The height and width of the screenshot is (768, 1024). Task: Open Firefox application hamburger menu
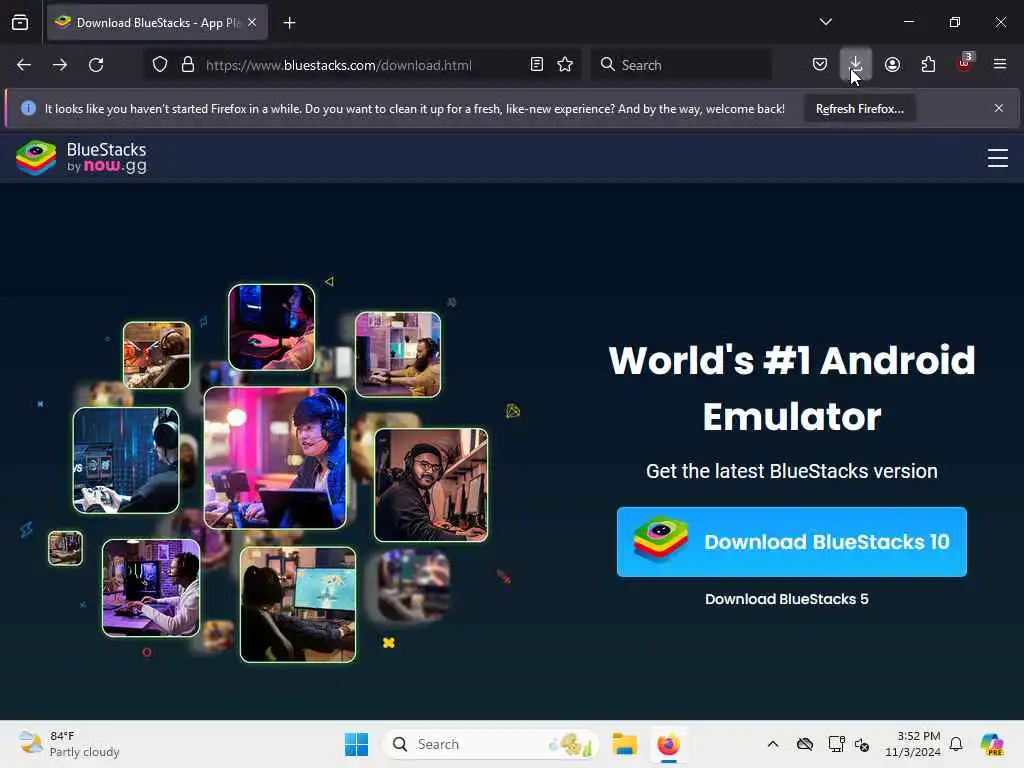pos(1000,64)
